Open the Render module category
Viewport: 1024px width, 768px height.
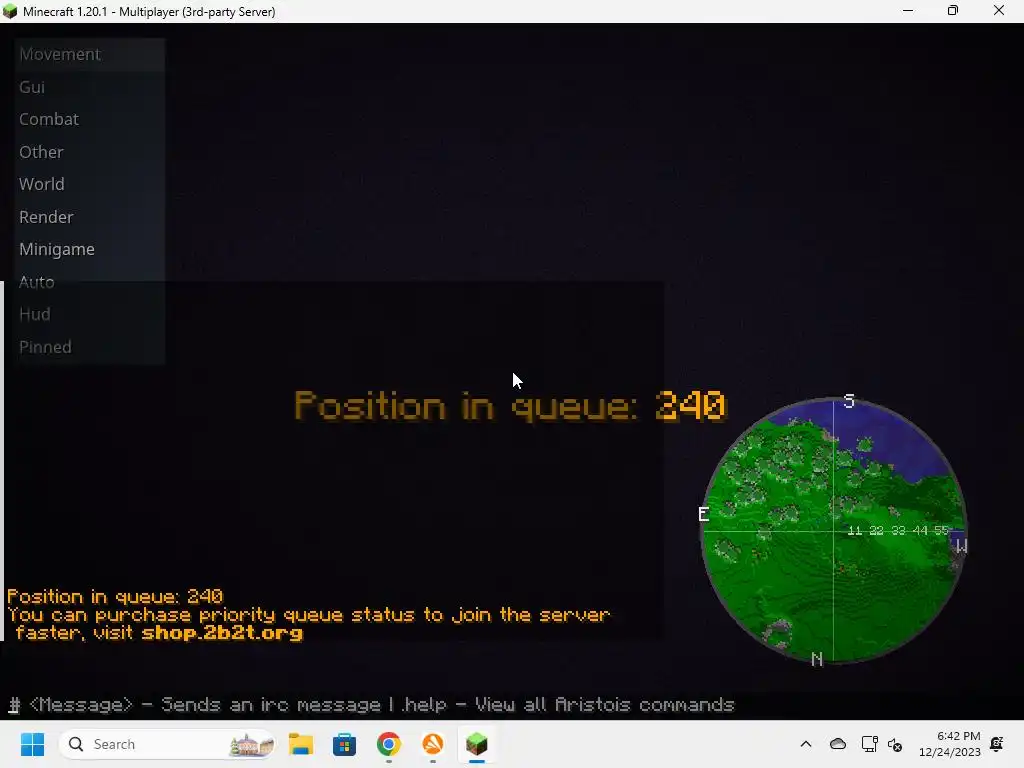pyautogui.click(x=89, y=217)
